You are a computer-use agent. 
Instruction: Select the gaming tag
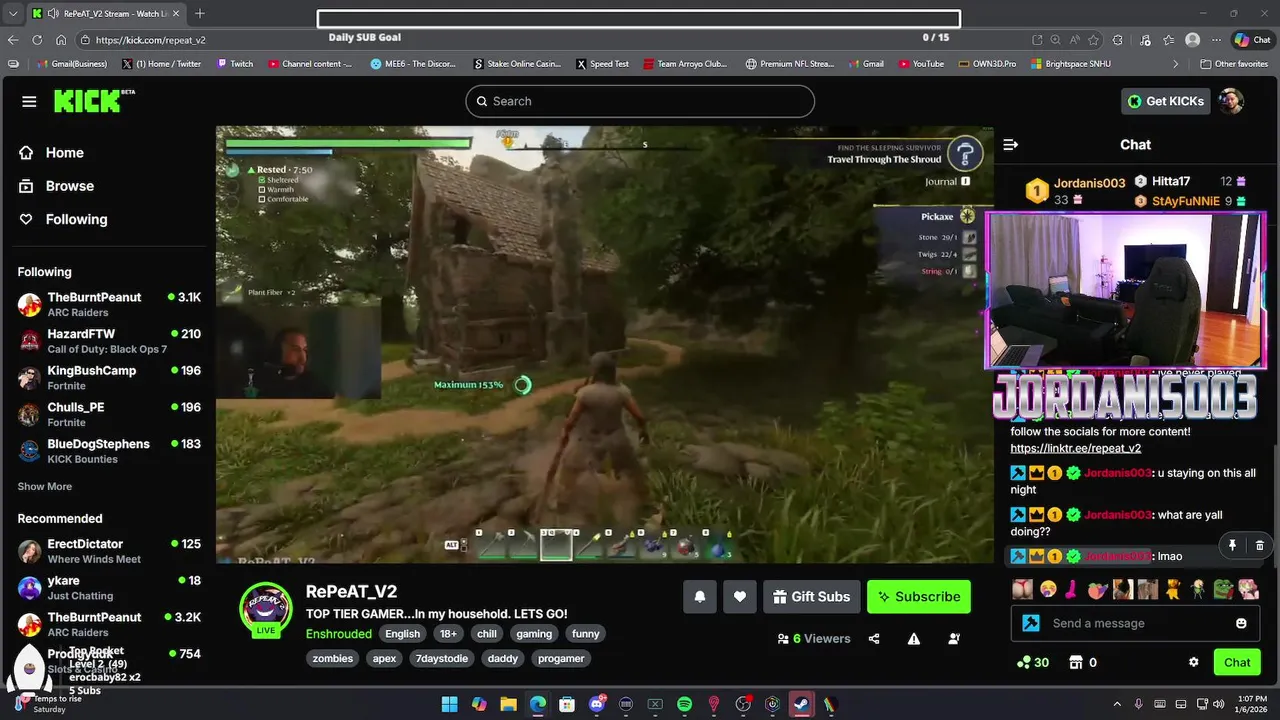tap(534, 634)
